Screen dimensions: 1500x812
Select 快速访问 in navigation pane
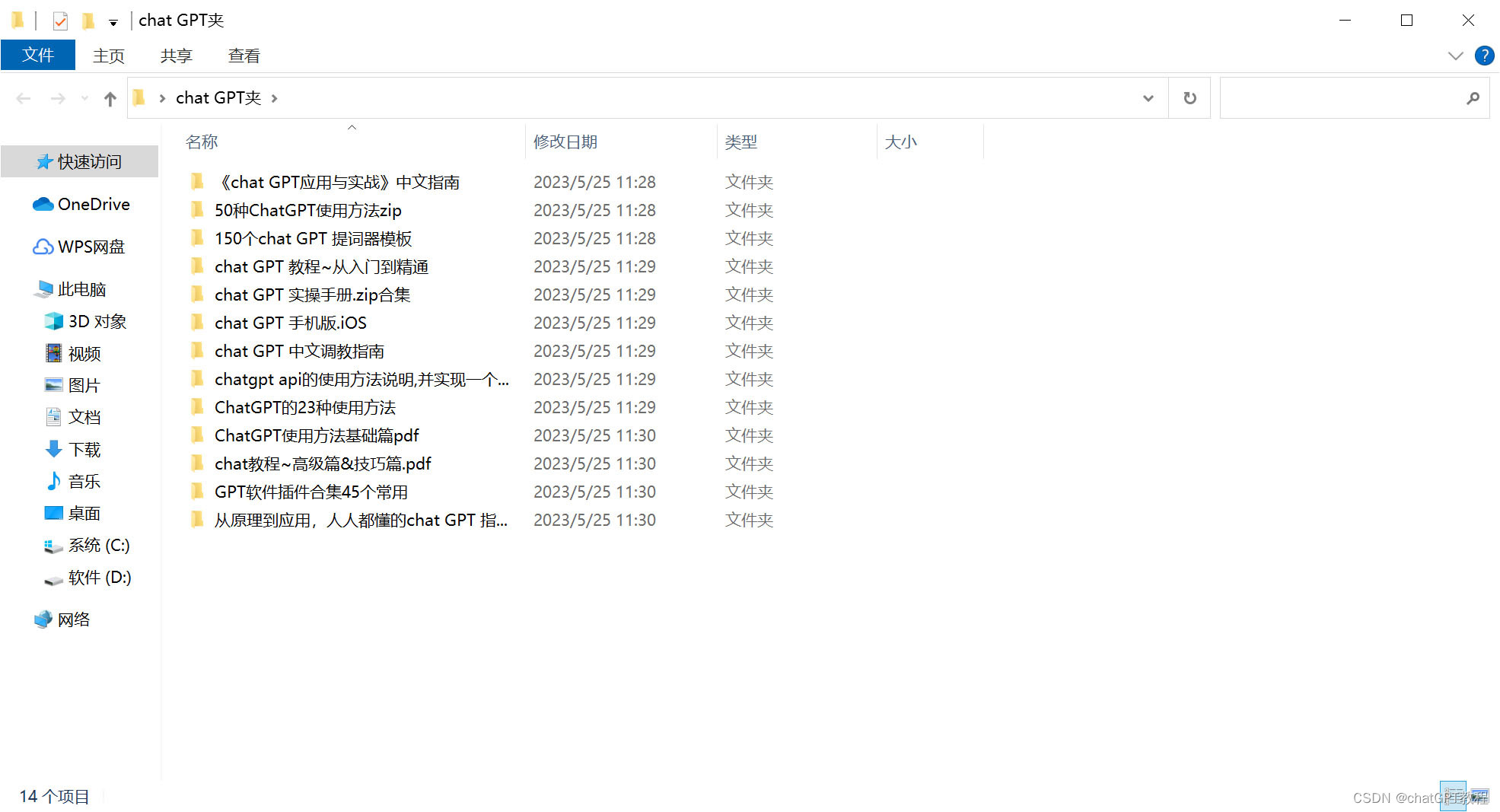[x=80, y=161]
